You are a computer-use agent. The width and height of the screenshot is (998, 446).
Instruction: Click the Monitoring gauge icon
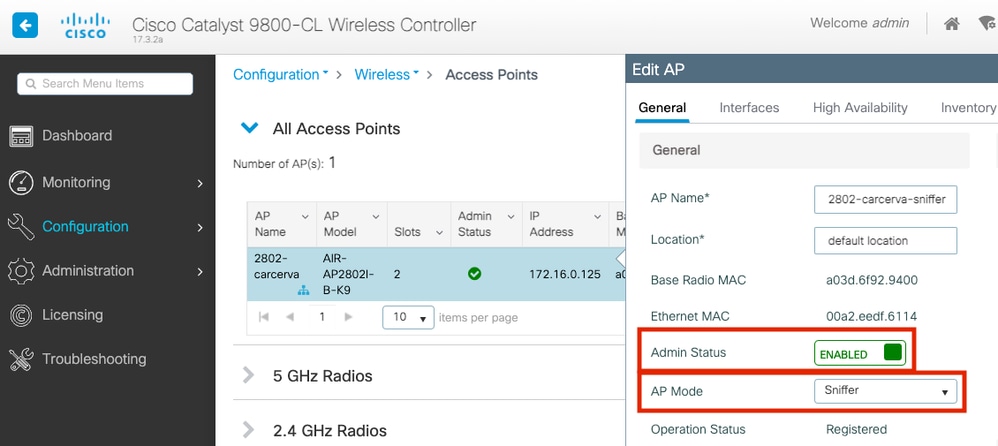click(20, 183)
